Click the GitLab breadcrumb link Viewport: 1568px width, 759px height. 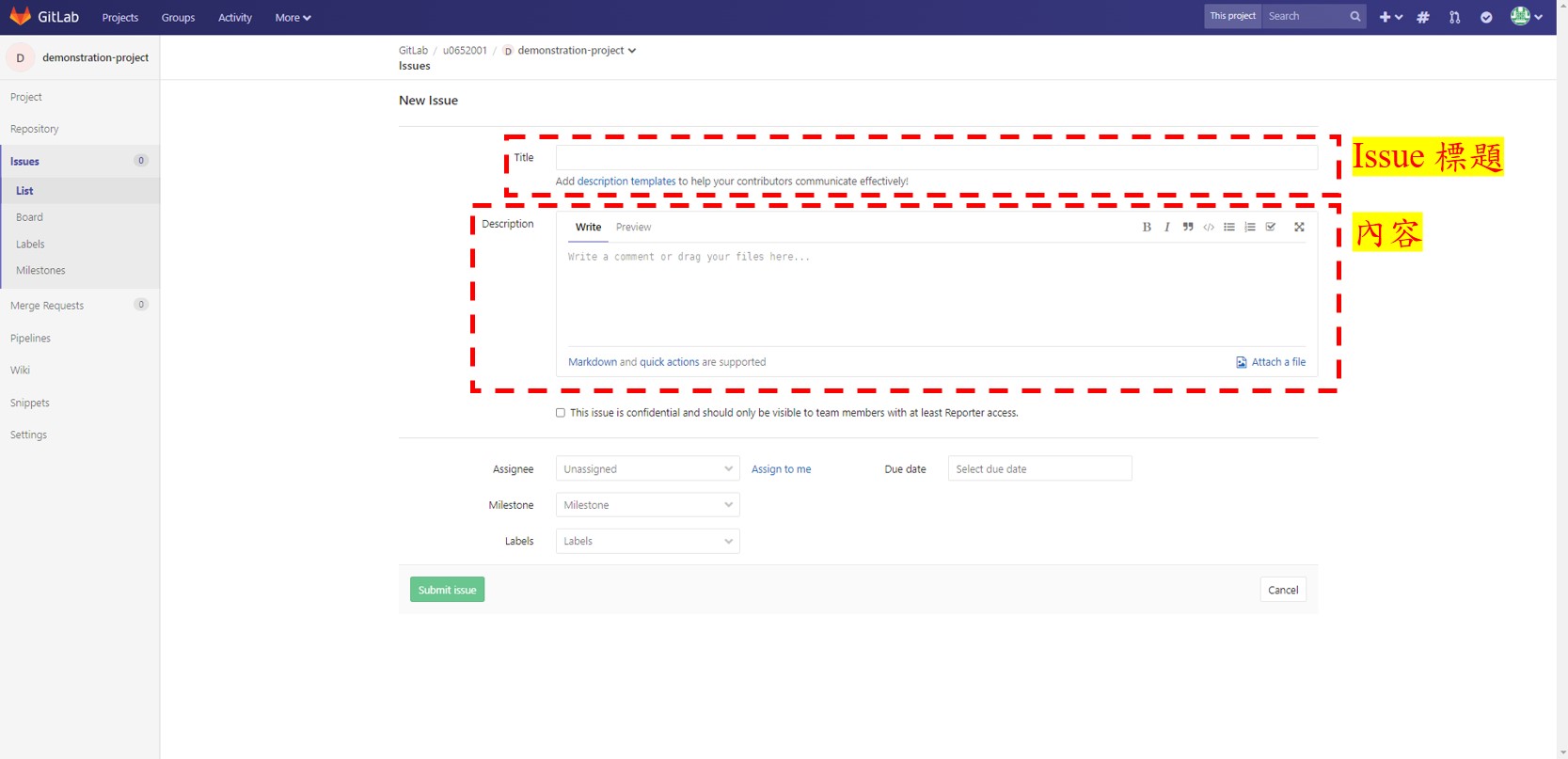tap(413, 51)
